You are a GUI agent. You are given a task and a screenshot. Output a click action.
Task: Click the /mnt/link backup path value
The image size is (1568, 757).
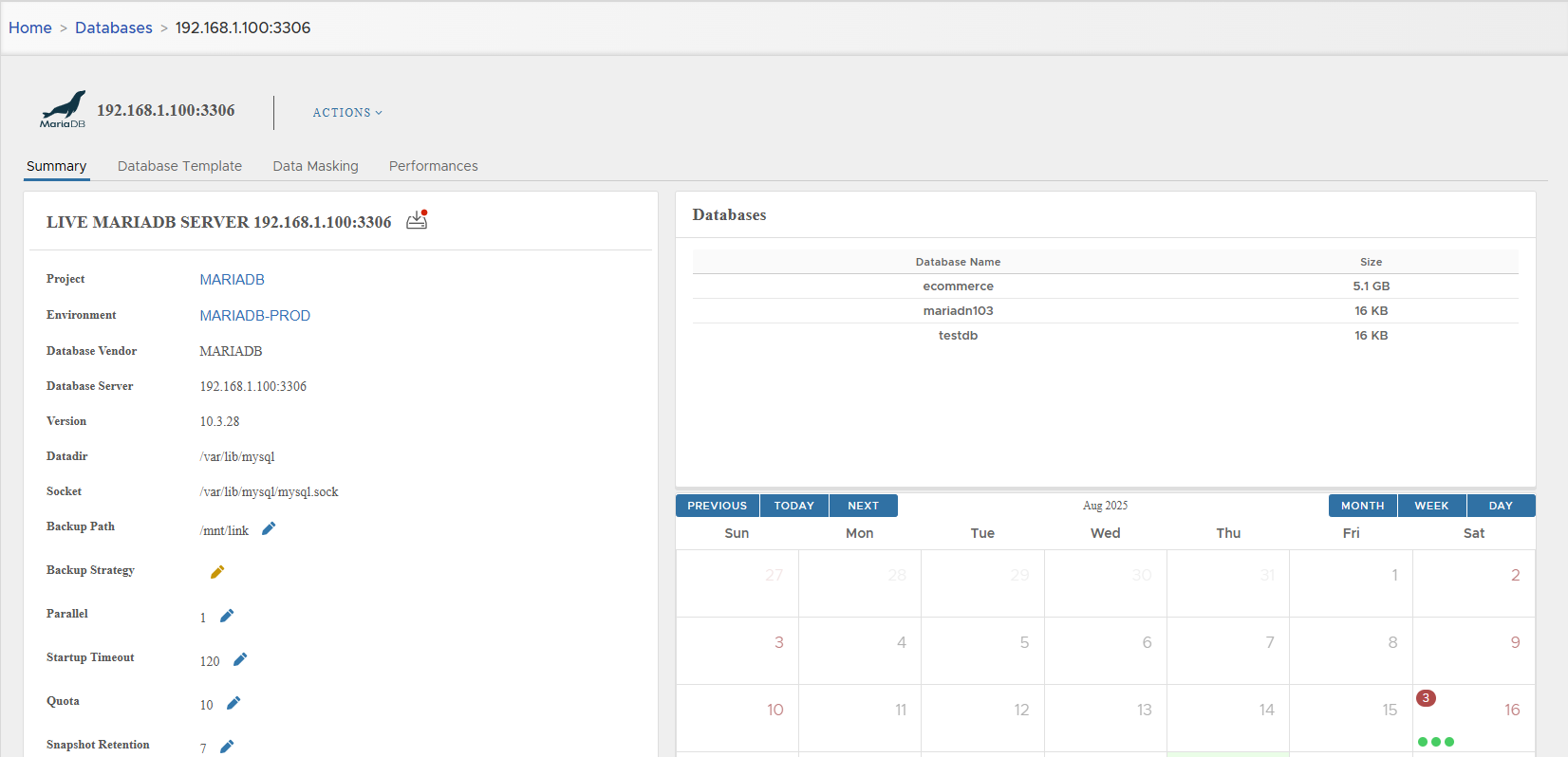(224, 530)
